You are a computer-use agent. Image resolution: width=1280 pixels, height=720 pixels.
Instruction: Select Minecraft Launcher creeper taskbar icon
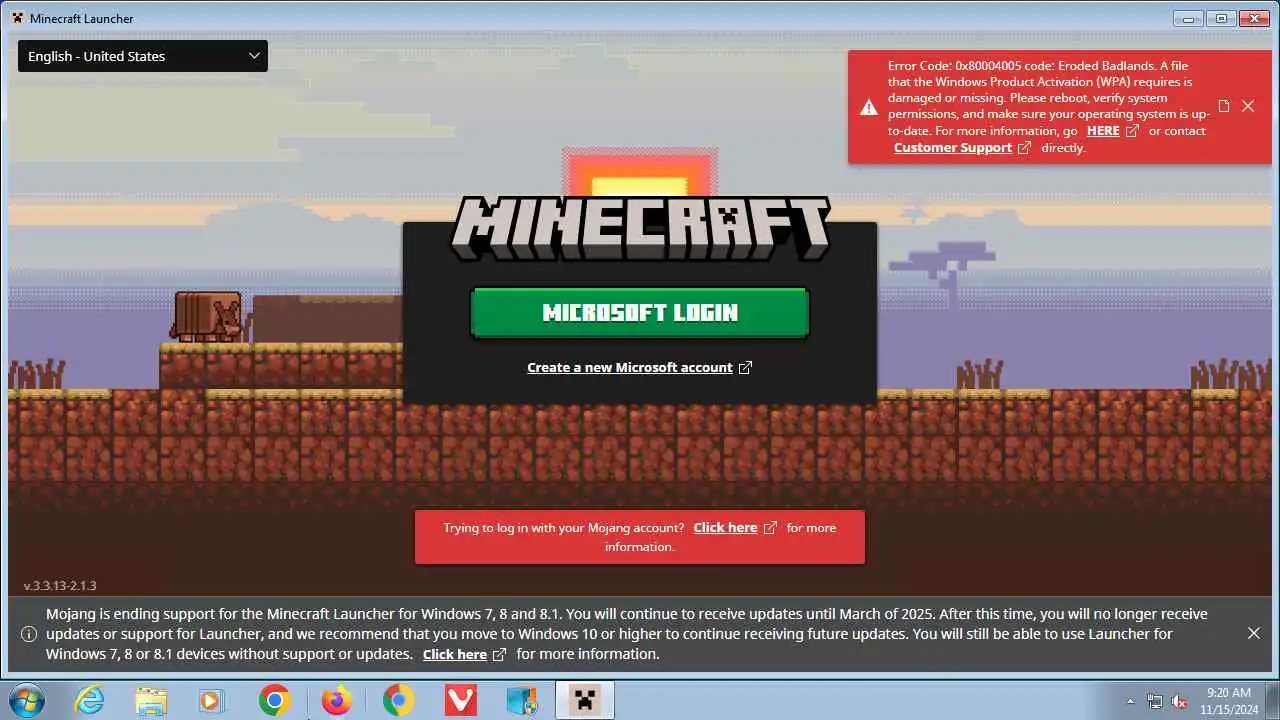[x=584, y=701]
